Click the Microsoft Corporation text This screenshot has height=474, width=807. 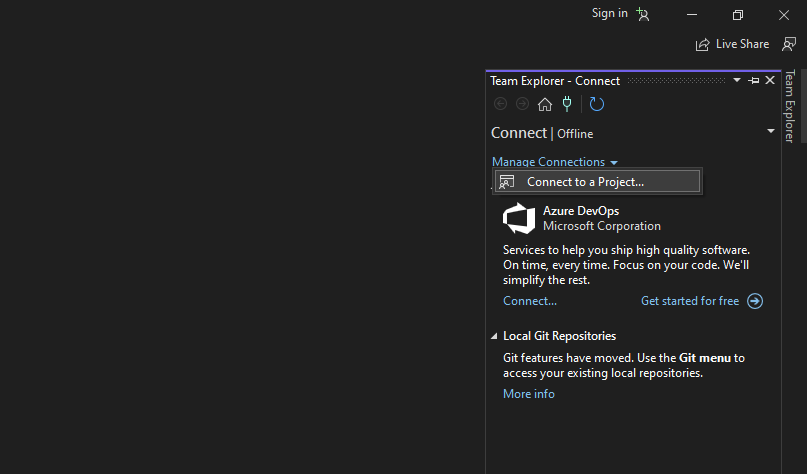click(602, 226)
